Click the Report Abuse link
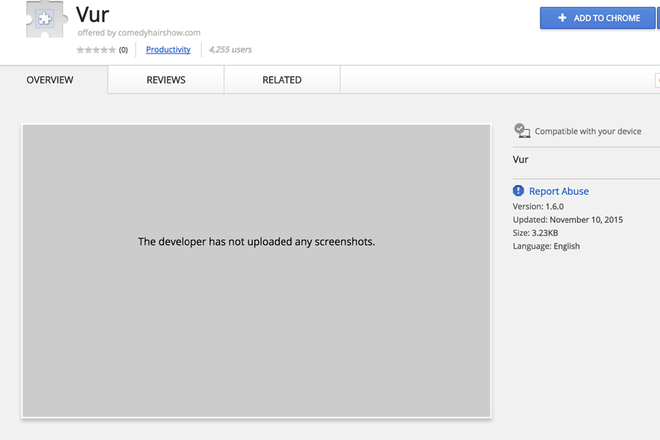The image size is (660, 440). 558,191
